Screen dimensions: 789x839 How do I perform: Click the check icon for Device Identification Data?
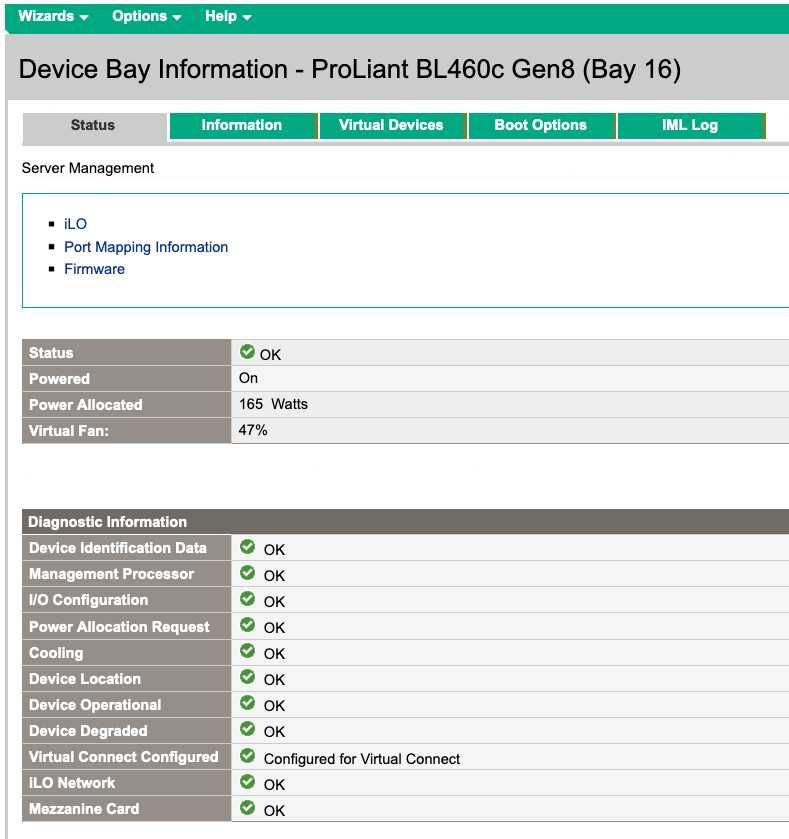[x=247, y=547]
